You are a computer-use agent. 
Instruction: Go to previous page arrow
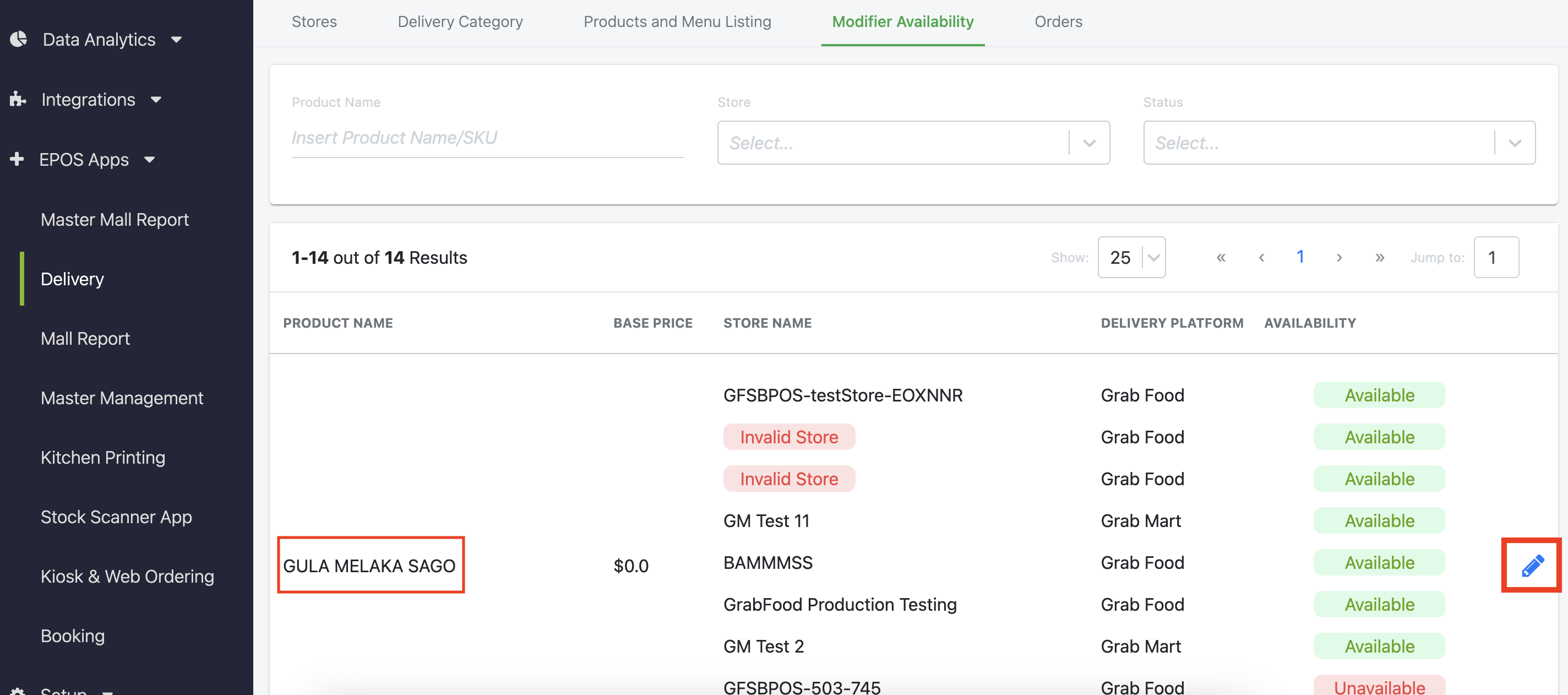click(x=1261, y=257)
